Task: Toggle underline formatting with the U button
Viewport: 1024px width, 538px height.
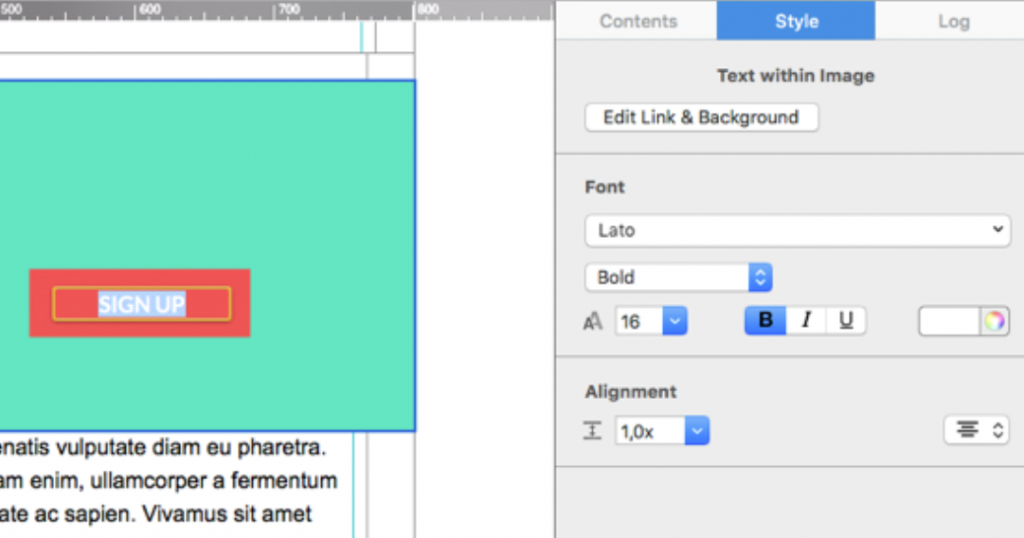Action: (x=846, y=321)
